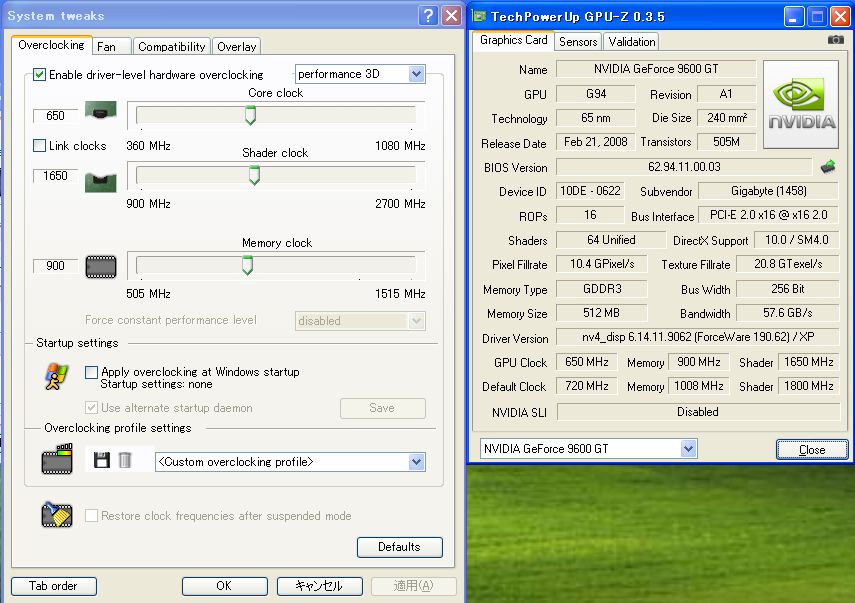Viewport: 855px width, 603px height.
Task: Click the Tab order button
Action: pyautogui.click(x=53, y=586)
